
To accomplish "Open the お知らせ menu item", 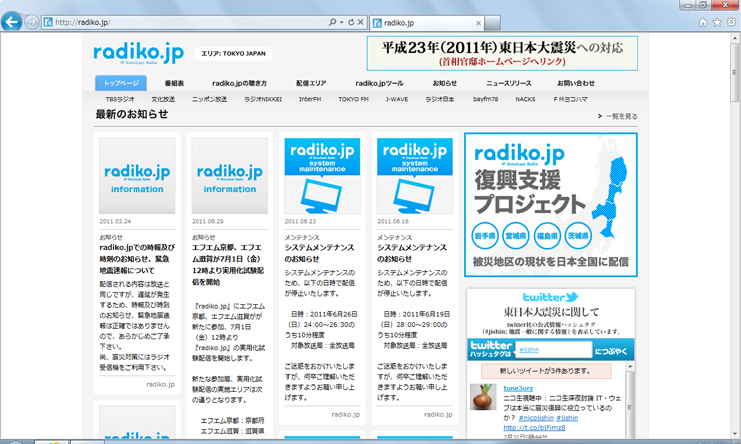I will coord(445,83).
